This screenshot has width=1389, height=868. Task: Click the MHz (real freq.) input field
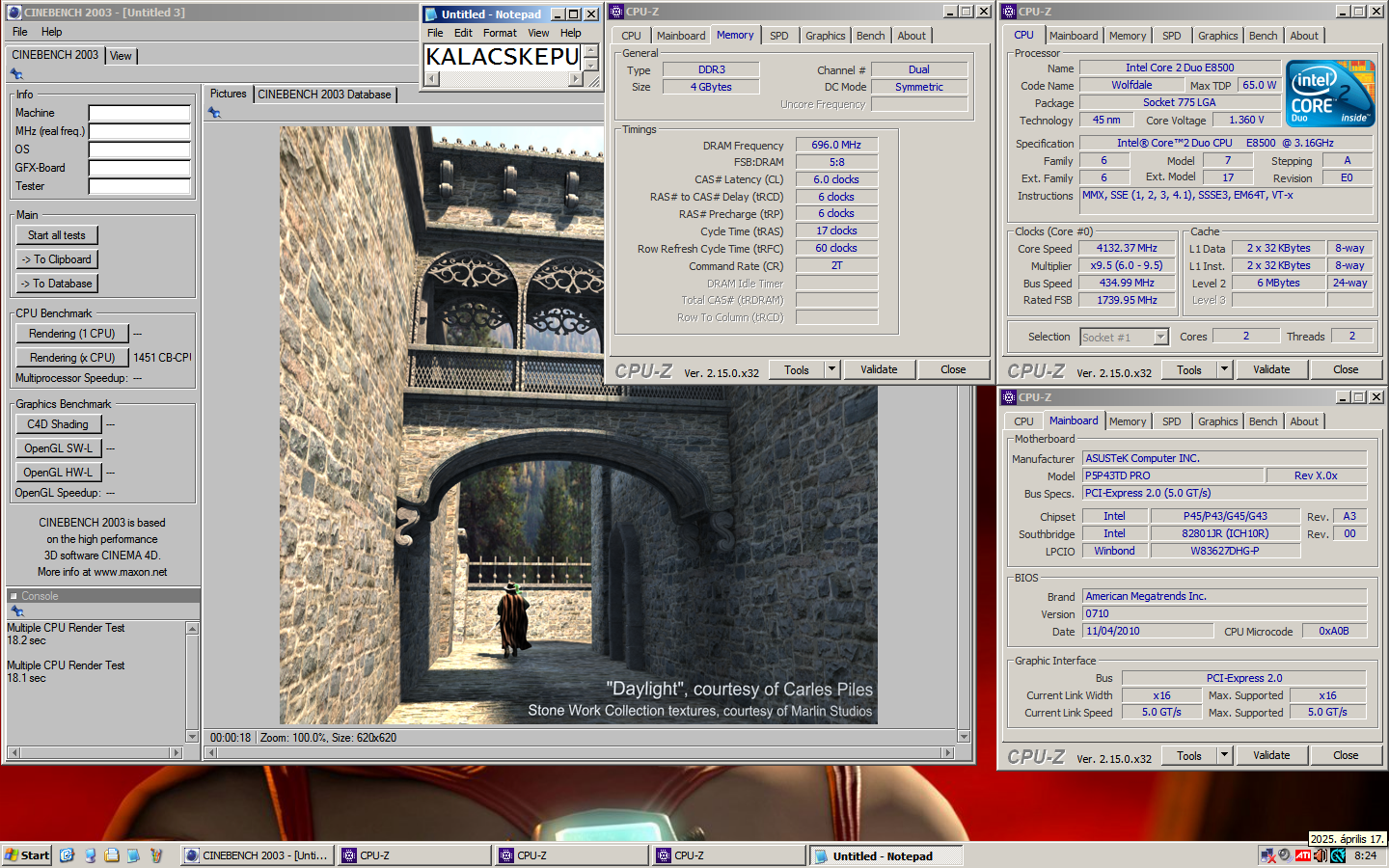(140, 131)
